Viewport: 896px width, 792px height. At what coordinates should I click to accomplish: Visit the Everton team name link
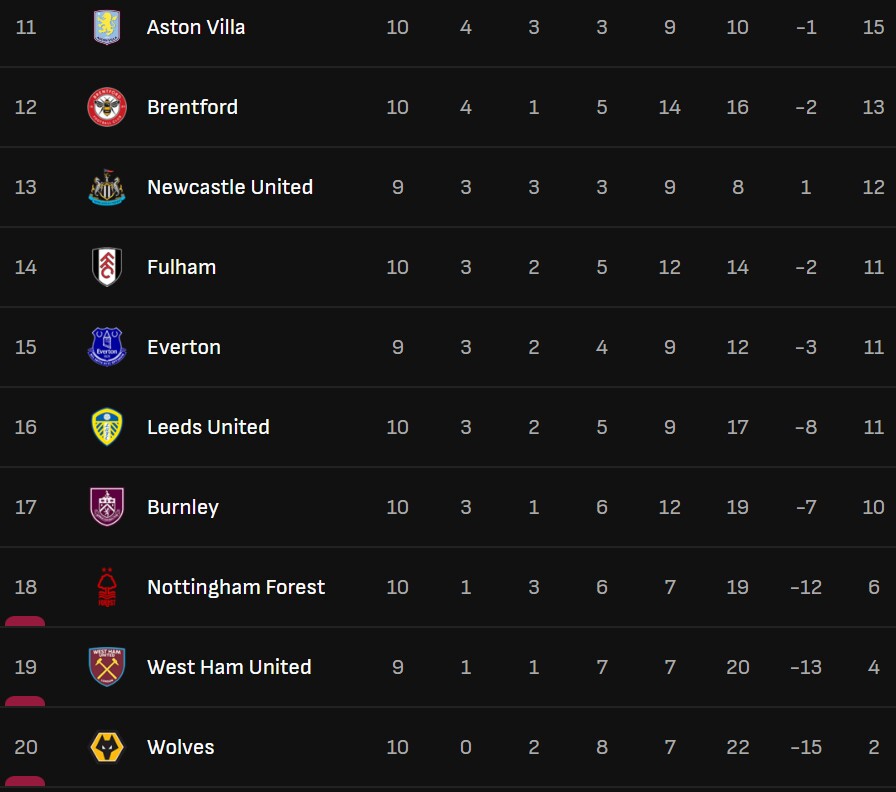pyautogui.click(x=184, y=347)
